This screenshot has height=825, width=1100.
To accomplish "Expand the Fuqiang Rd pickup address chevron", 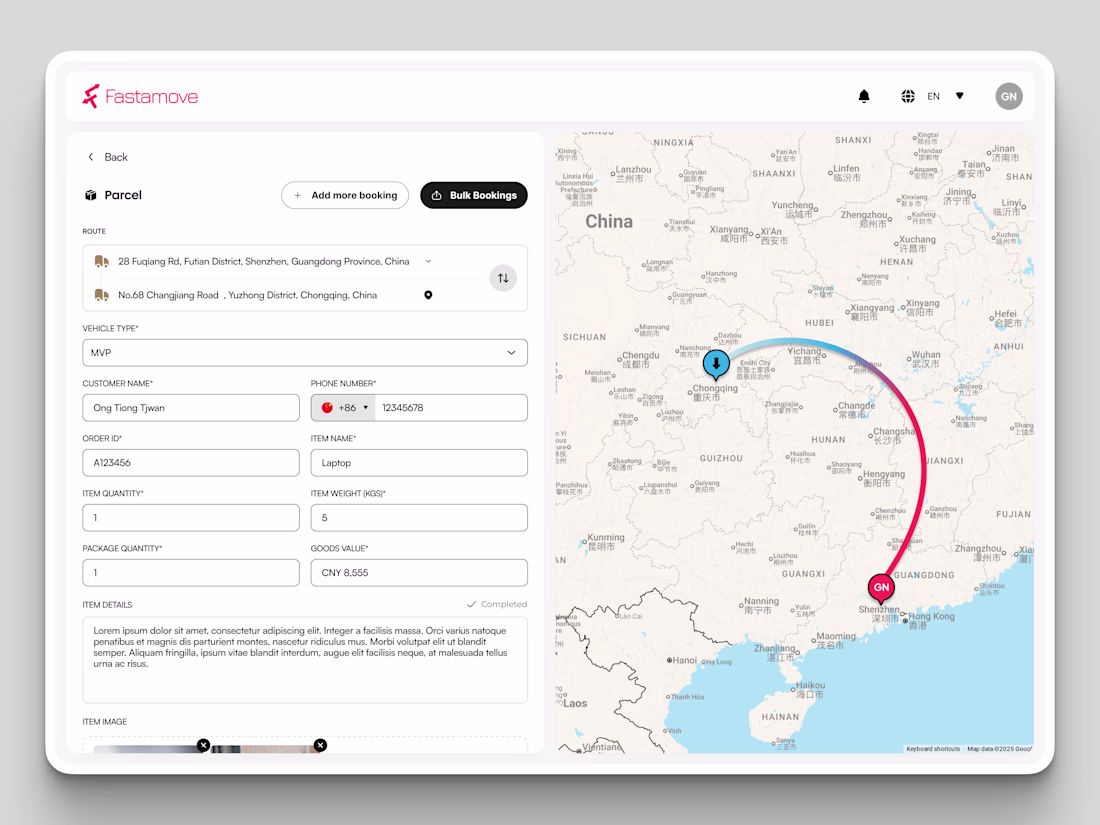I will click(x=428, y=261).
